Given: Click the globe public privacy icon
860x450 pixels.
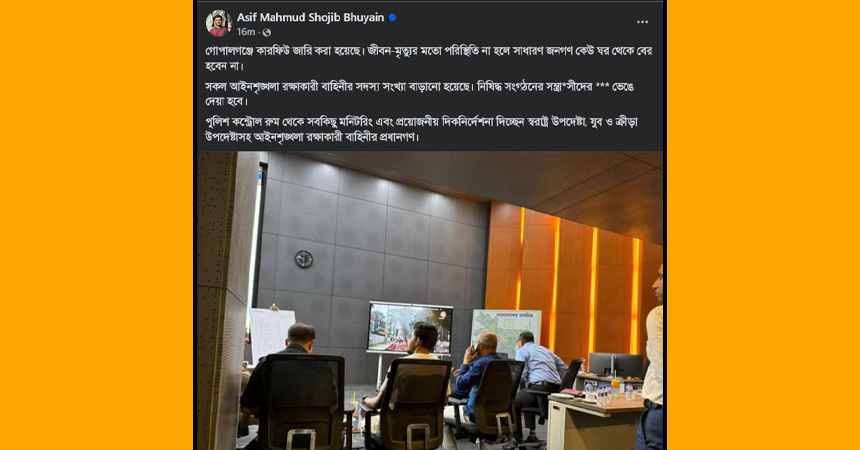Looking at the screenshot, I should pyautogui.click(x=267, y=32).
